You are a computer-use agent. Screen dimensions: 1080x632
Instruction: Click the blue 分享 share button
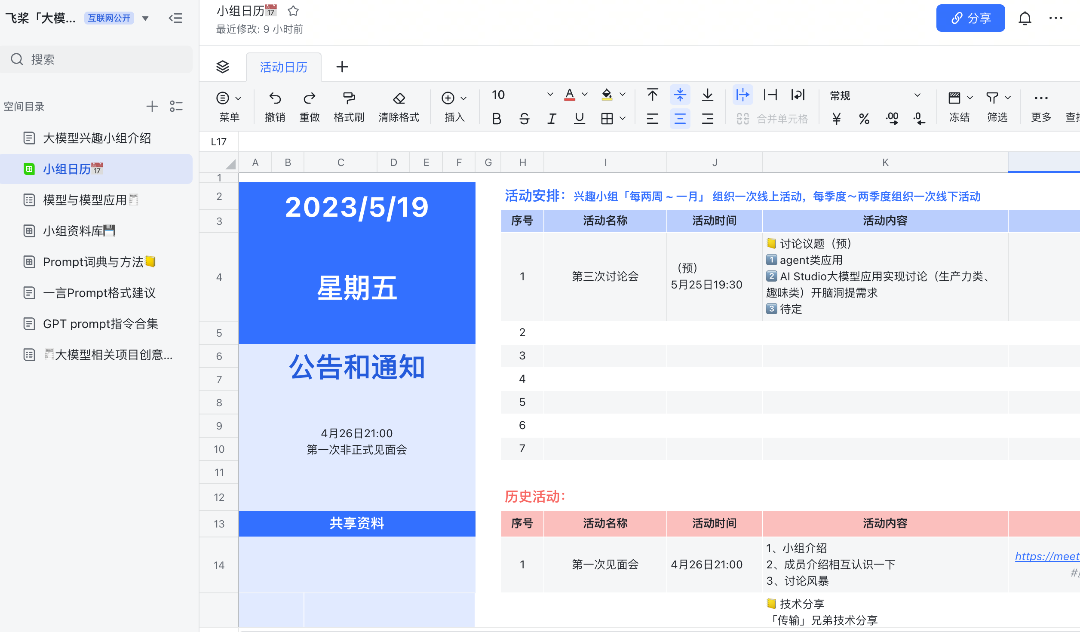pos(970,19)
